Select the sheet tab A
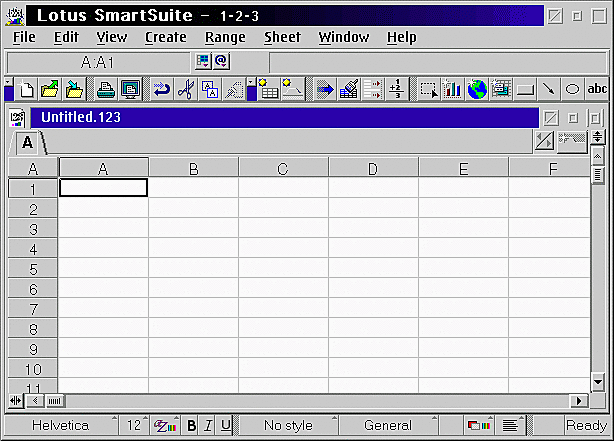Image resolution: width=614 pixels, height=441 pixels. point(27,143)
